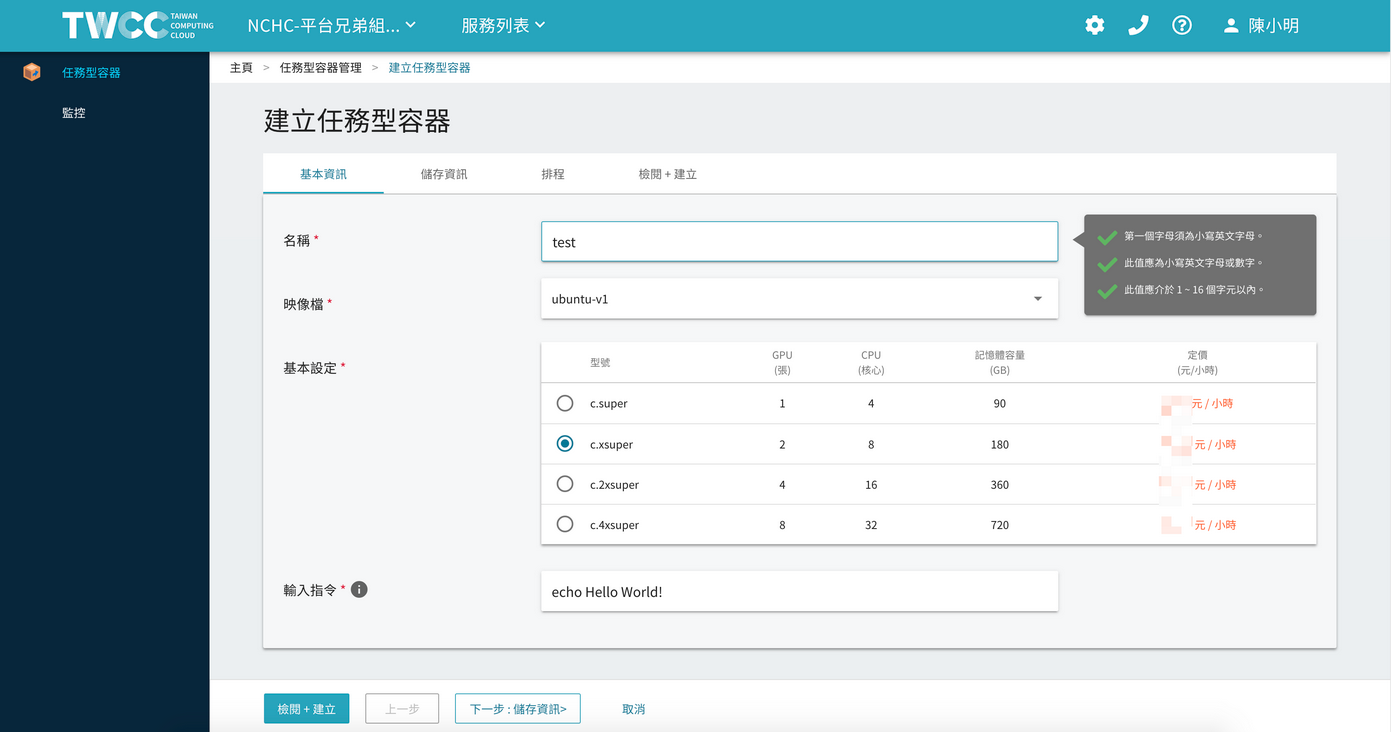The width and height of the screenshot is (1392, 732).
Task: Open 任務型容器 in the sidebar
Action: click(91, 73)
